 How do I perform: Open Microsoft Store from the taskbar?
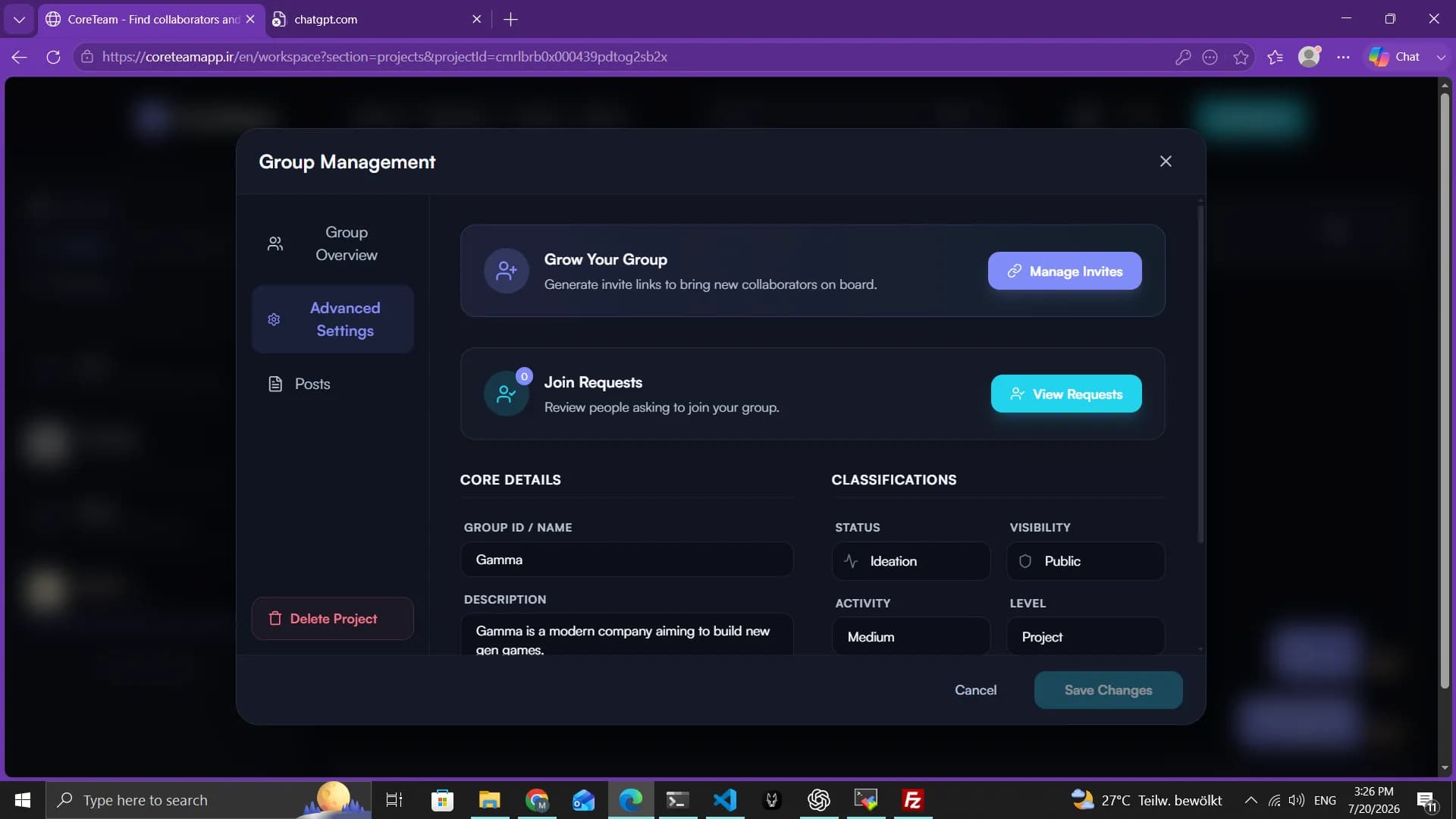442,800
